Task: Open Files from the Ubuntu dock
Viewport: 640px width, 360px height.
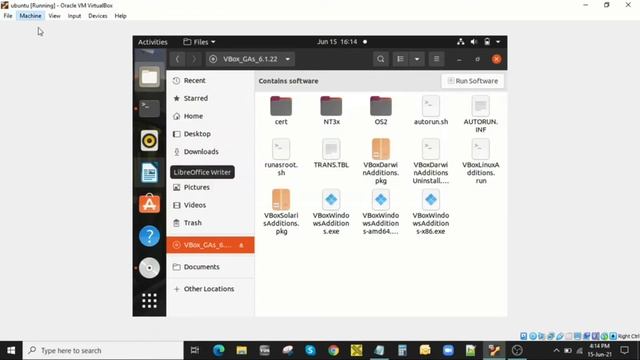Action: click(x=149, y=76)
